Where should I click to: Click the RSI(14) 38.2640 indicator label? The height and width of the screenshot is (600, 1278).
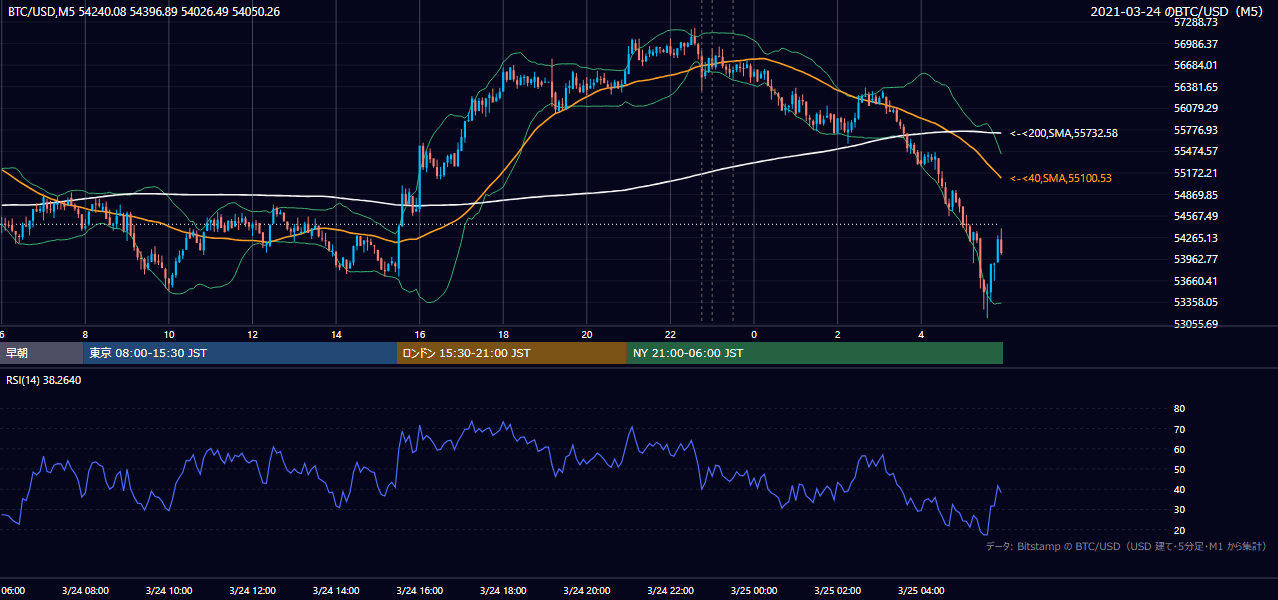pos(44,380)
